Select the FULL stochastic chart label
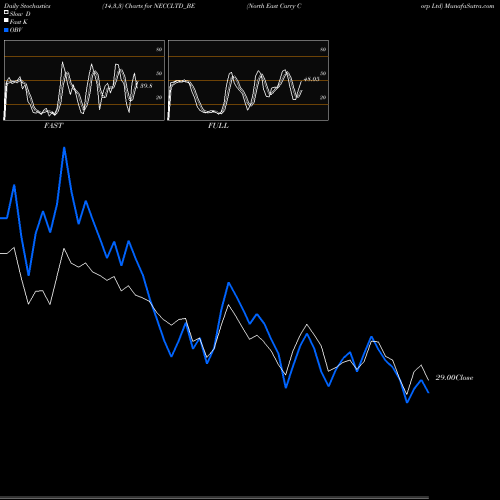500x500 pixels. click(218, 126)
